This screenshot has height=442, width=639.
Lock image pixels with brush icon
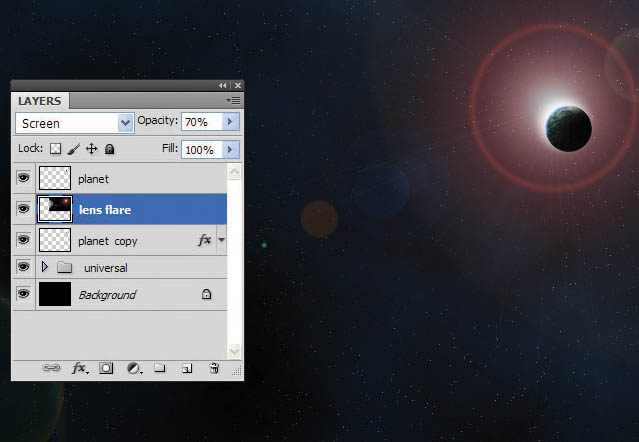[73, 149]
